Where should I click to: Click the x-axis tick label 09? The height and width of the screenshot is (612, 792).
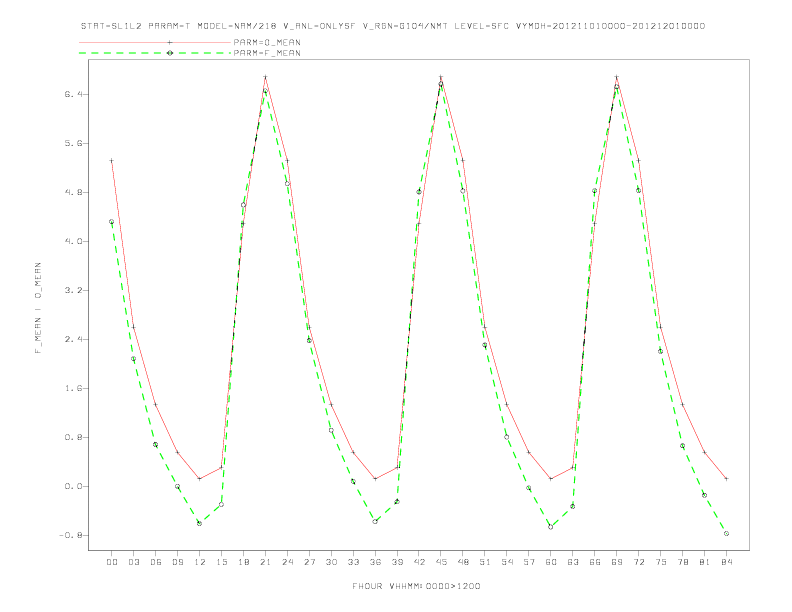coord(177,562)
